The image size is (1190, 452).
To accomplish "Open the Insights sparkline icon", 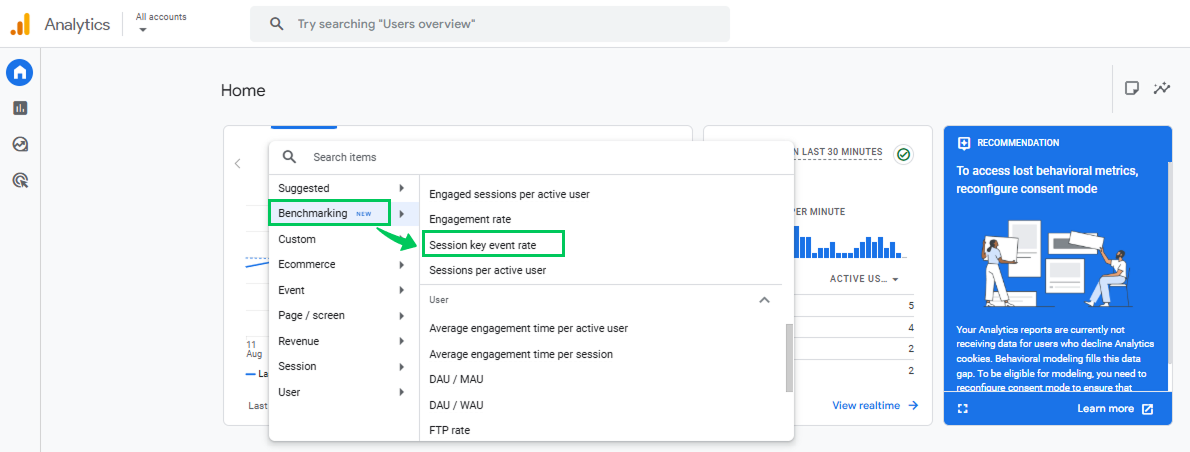I will click(x=1161, y=89).
